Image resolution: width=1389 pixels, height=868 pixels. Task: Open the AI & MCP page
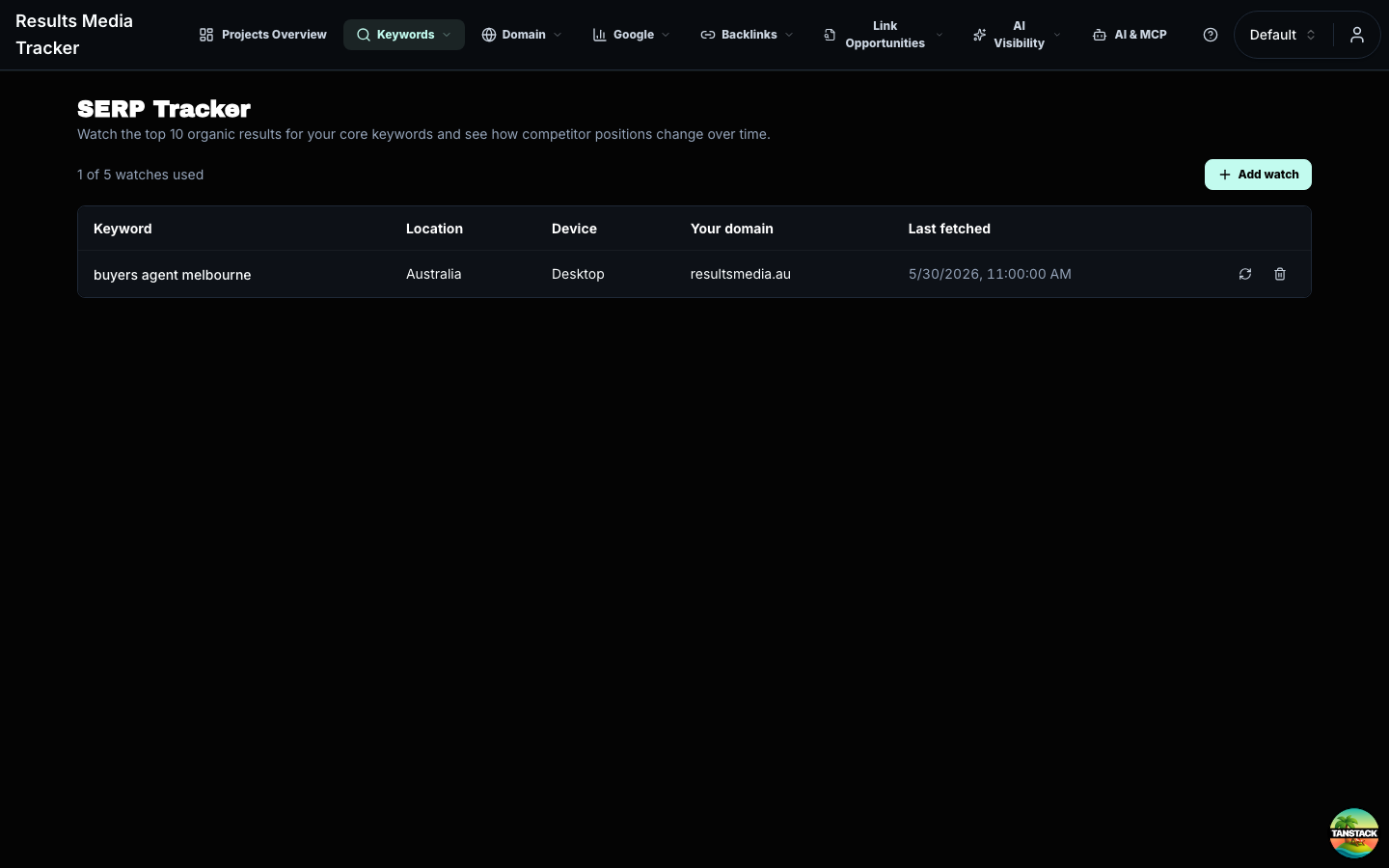click(x=1130, y=35)
